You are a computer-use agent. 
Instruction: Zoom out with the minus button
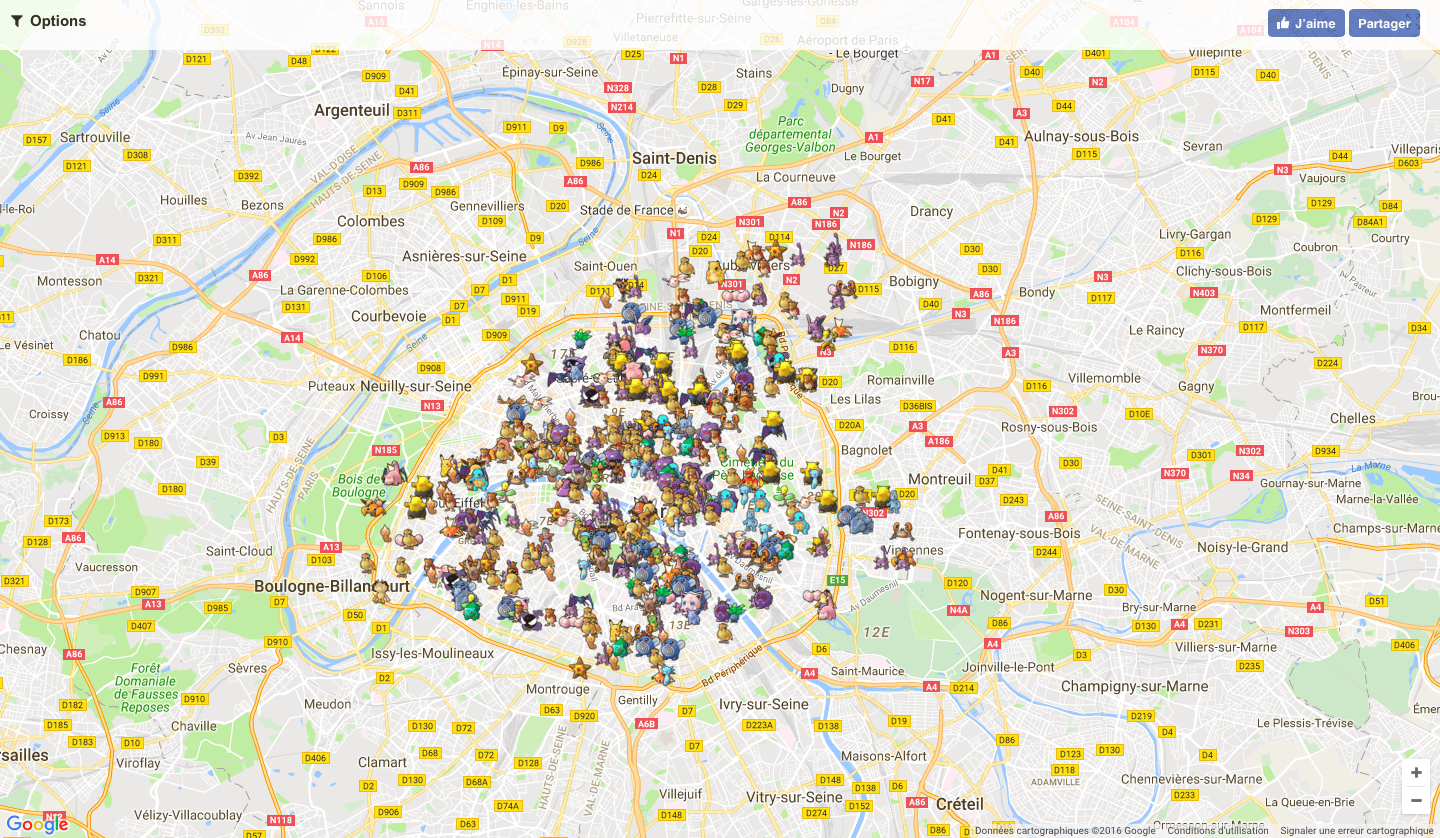(1416, 800)
